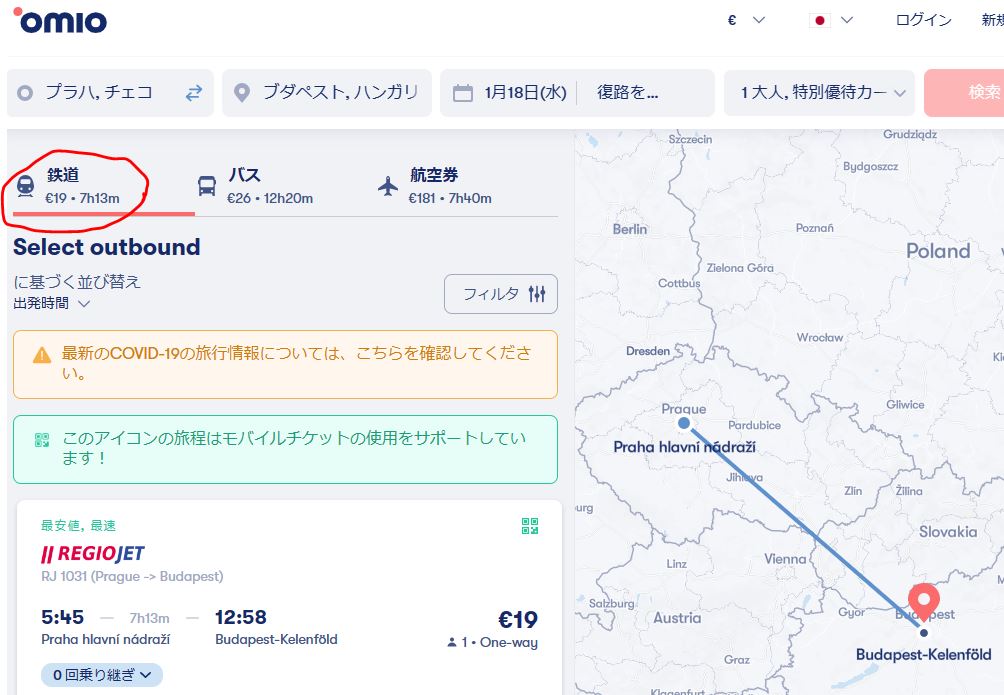This screenshot has width=1004, height=695.
Task: Click the プラハ, チェコ origin field
Action: coord(110,93)
